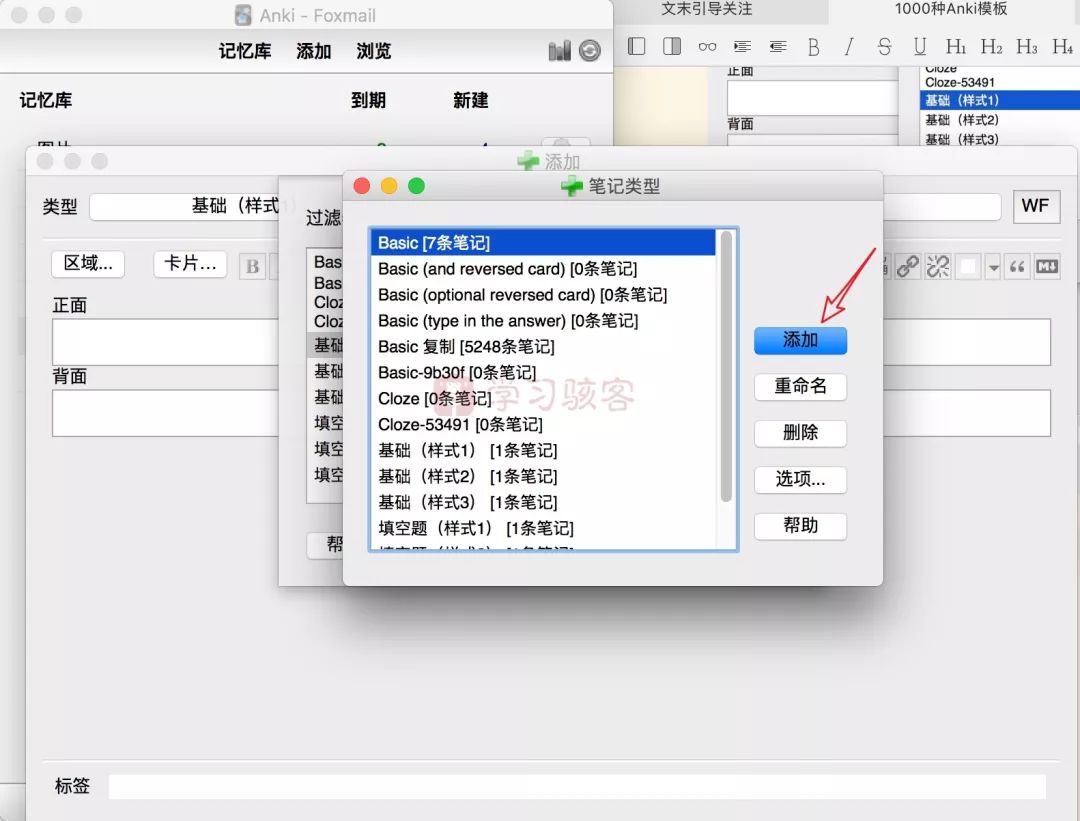The width and height of the screenshot is (1080, 821).
Task: Open Anki statistics chart icon
Action: click(x=559, y=50)
